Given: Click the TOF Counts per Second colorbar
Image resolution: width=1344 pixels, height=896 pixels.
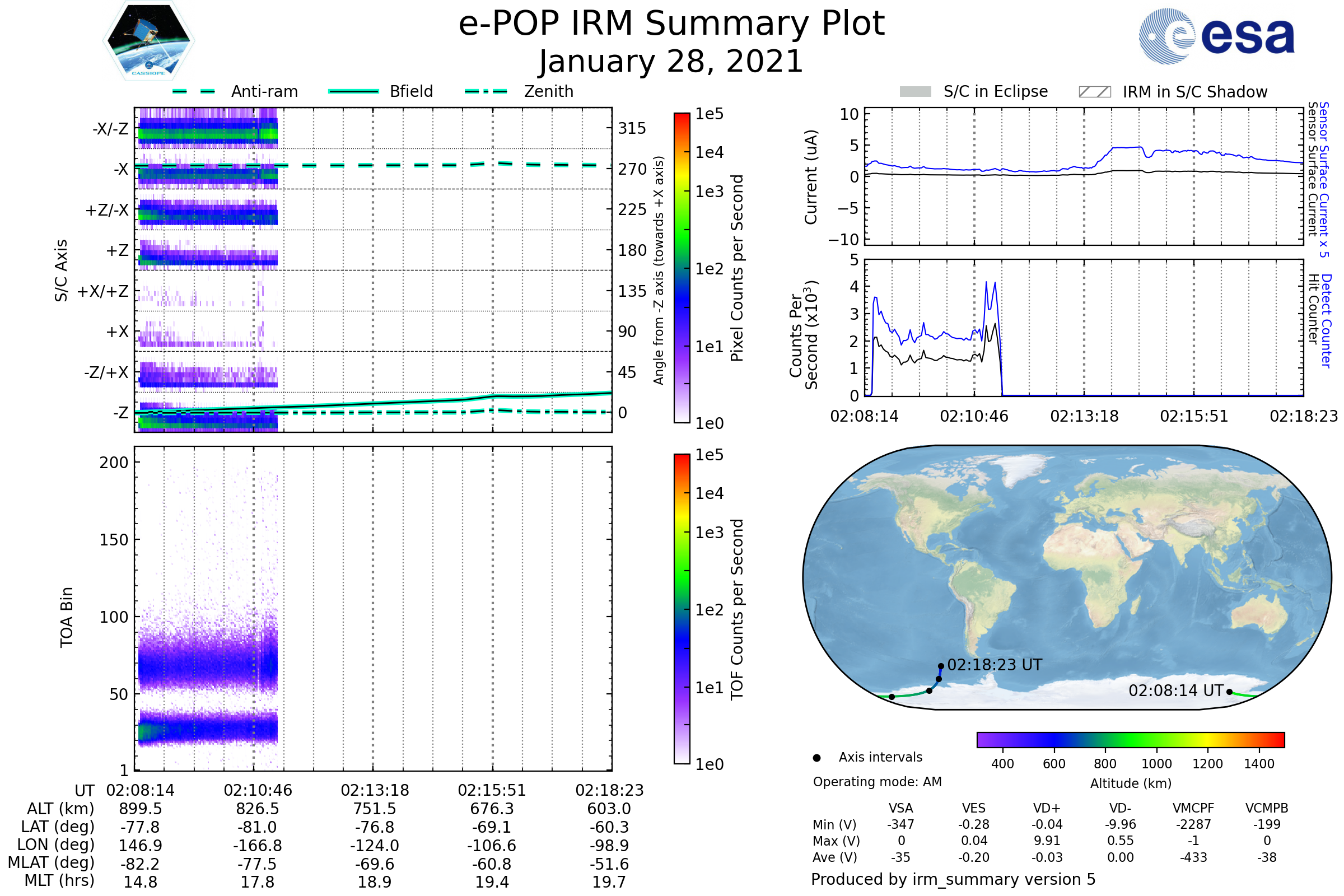Looking at the screenshot, I should pos(682,609).
